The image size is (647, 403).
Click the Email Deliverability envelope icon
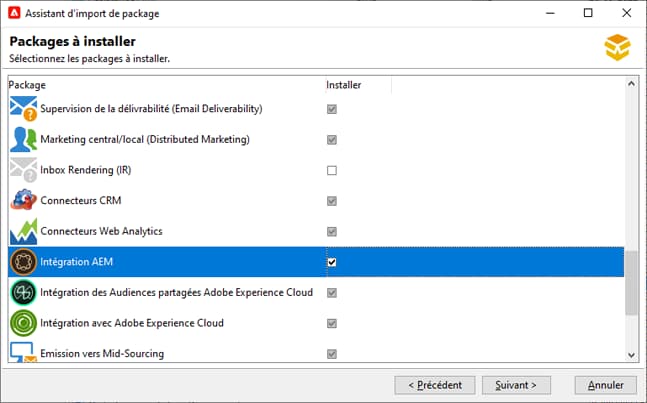click(x=24, y=108)
